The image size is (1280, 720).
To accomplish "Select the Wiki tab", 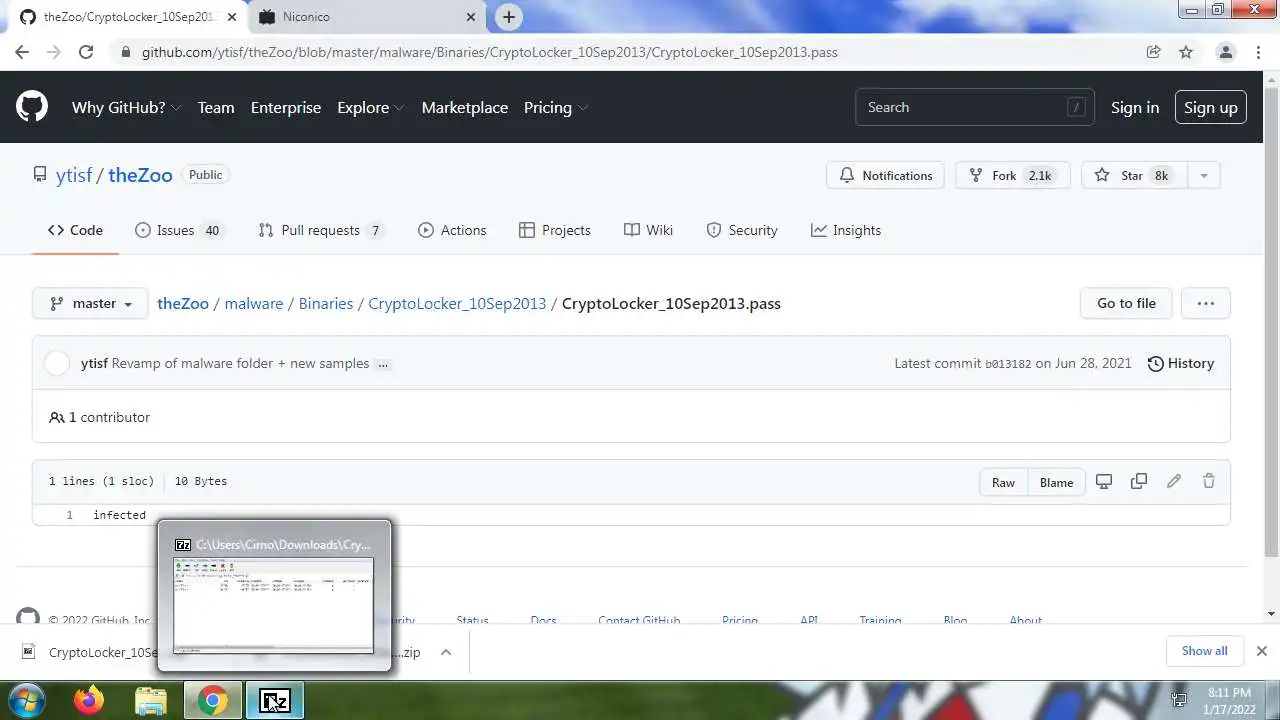I will [x=648, y=230].
